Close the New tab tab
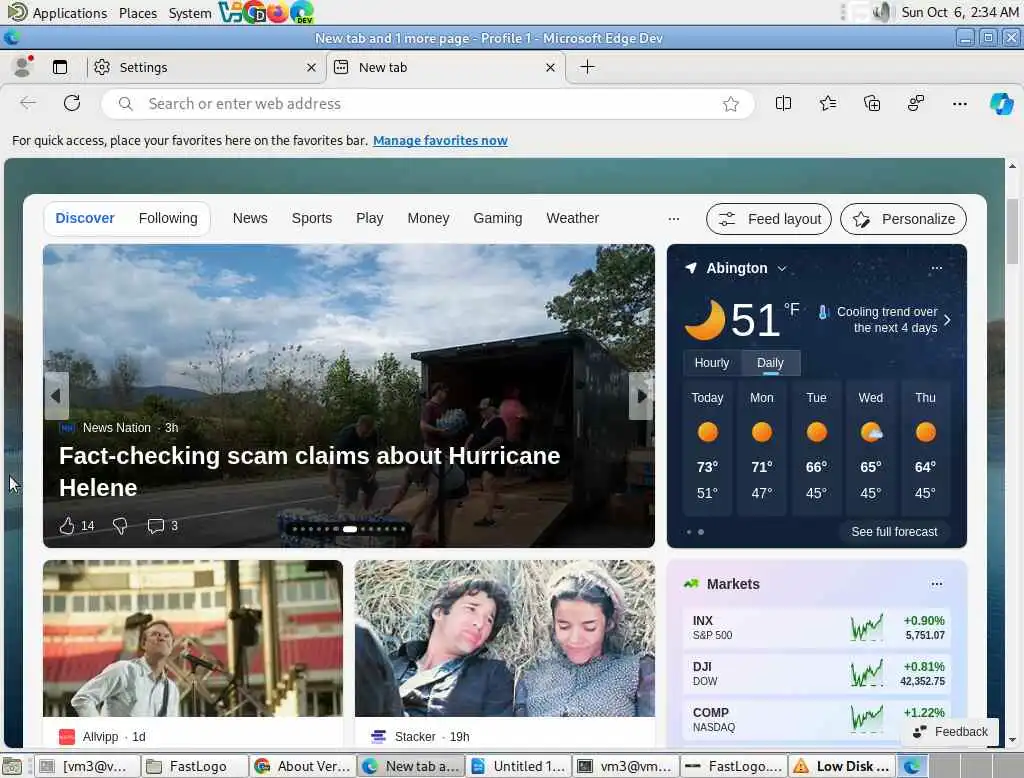The height and width of the screenshot is (778, 1024). [551, 67]
